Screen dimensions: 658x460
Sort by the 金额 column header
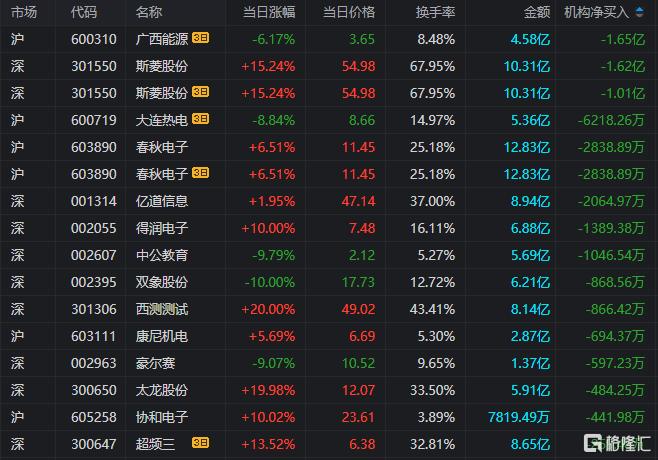pos(537,12)
